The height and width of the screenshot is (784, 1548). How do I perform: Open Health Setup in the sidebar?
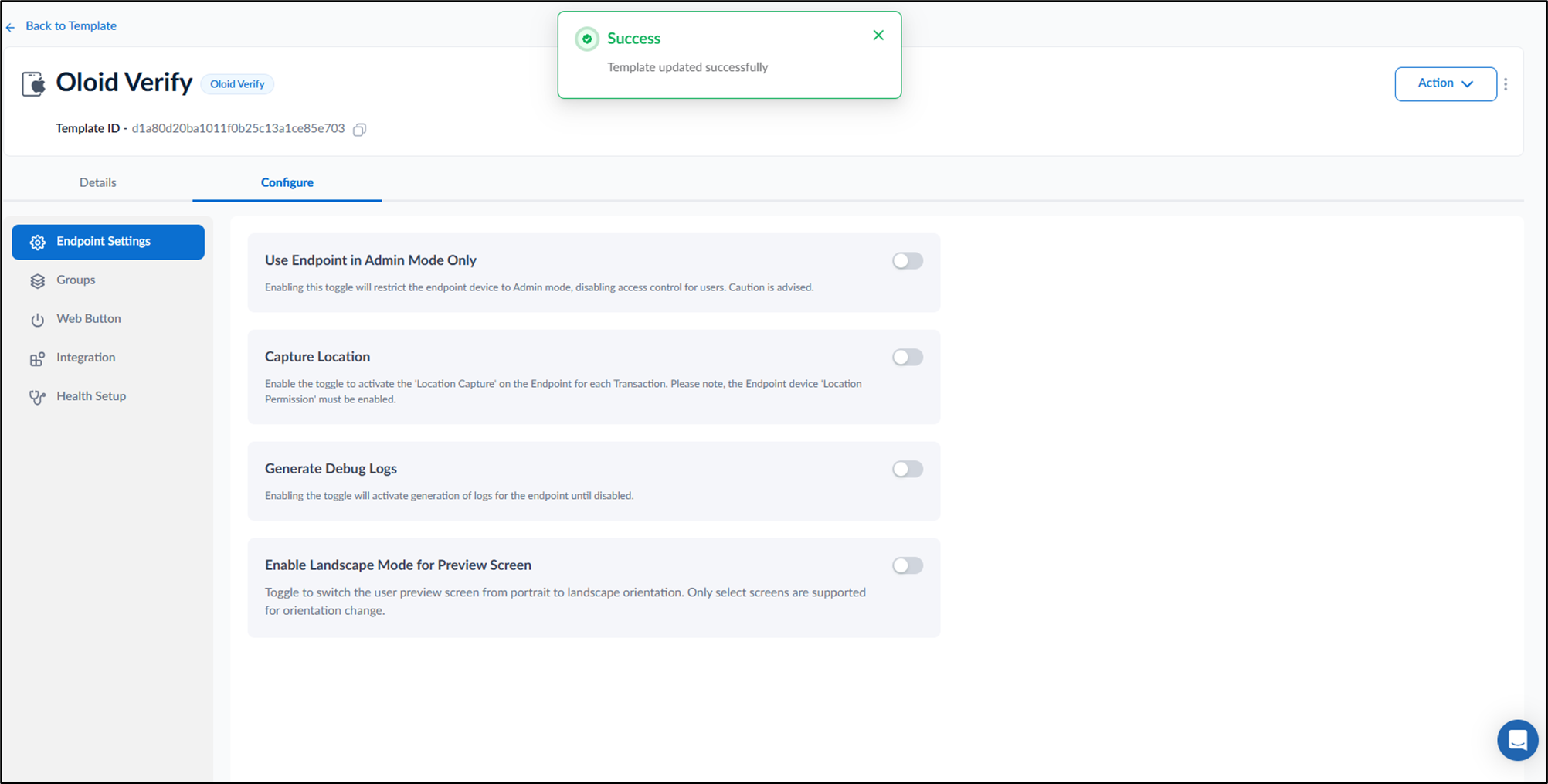point(108,396)
